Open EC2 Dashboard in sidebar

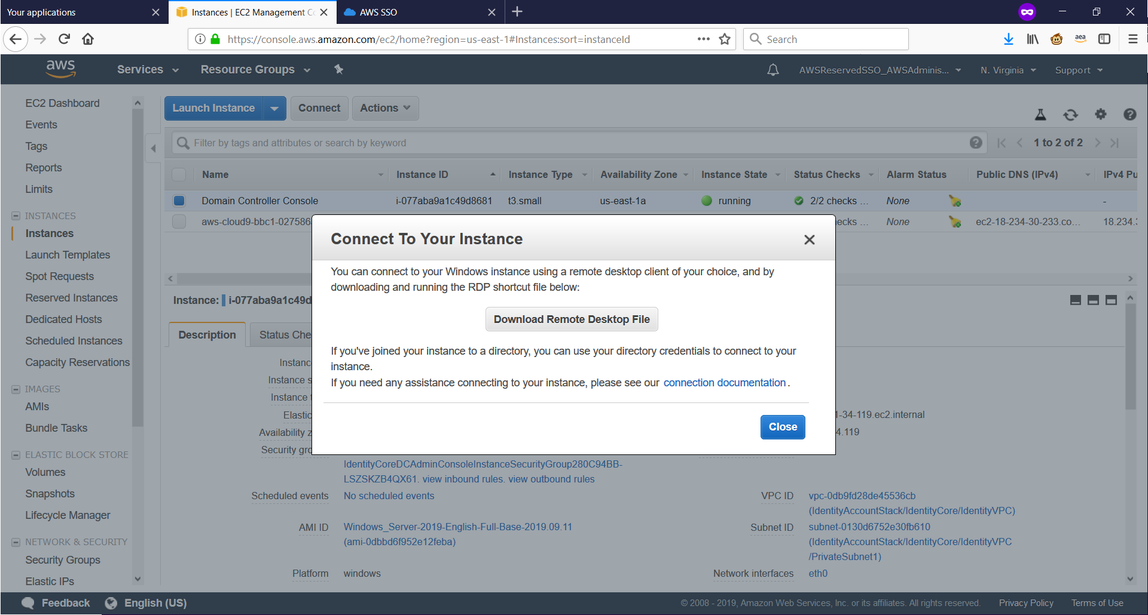[x=62, y=103]
